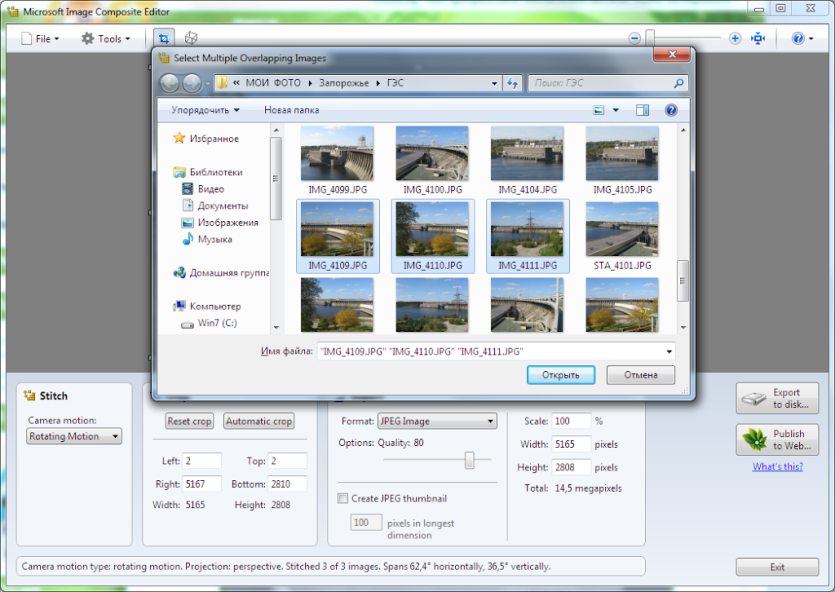
Task: Click the Scale percentage field
Action: (571, 421)
